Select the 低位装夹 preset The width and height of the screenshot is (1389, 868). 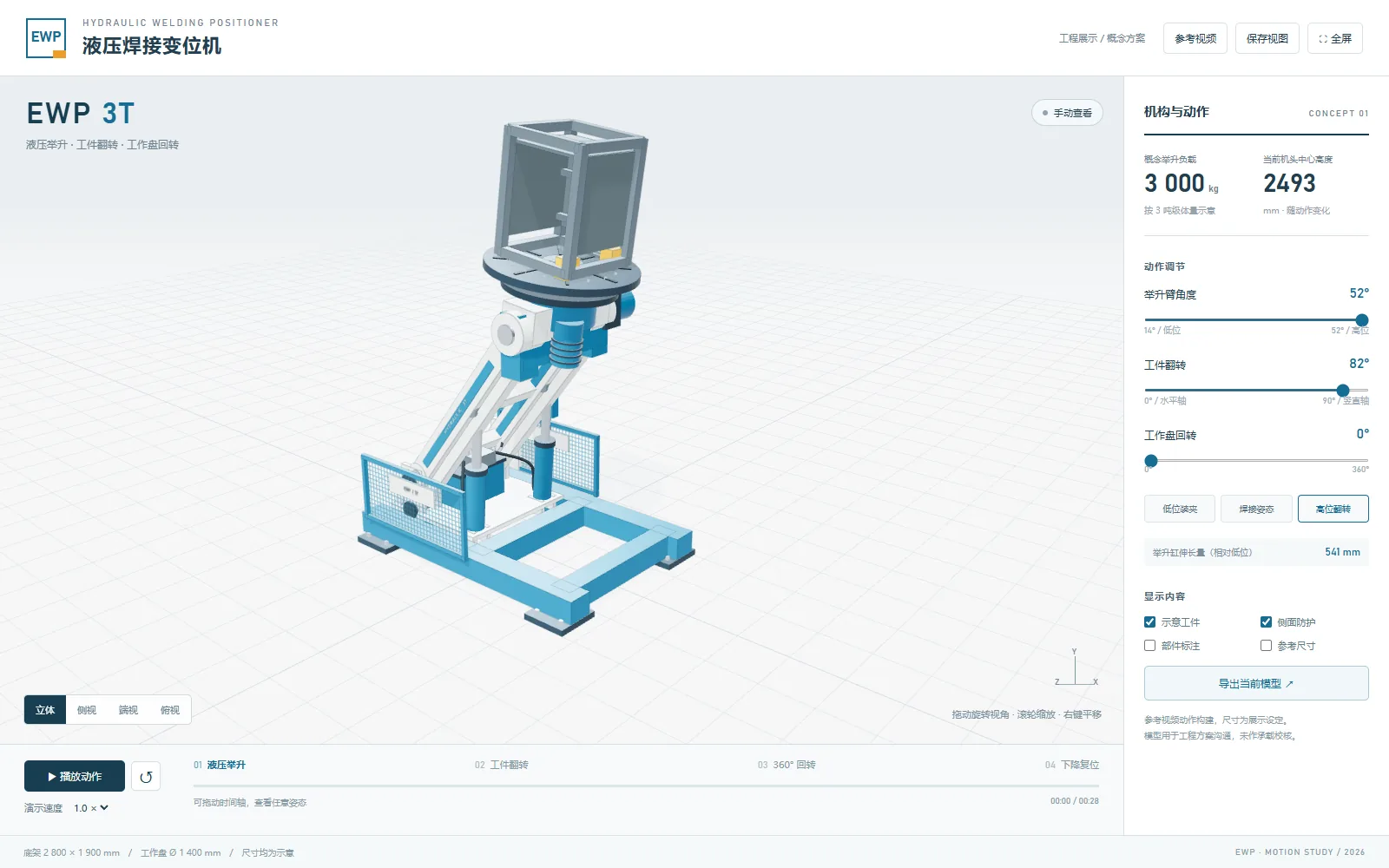[x=1180, y=509]
